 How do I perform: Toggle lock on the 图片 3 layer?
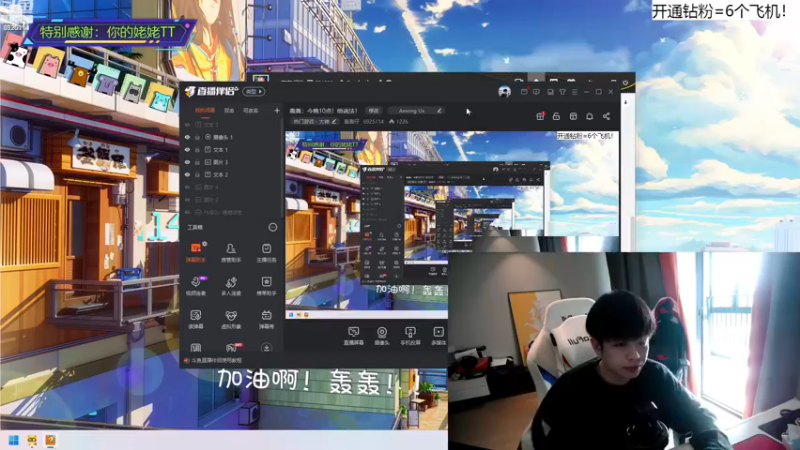coord(197,162)
